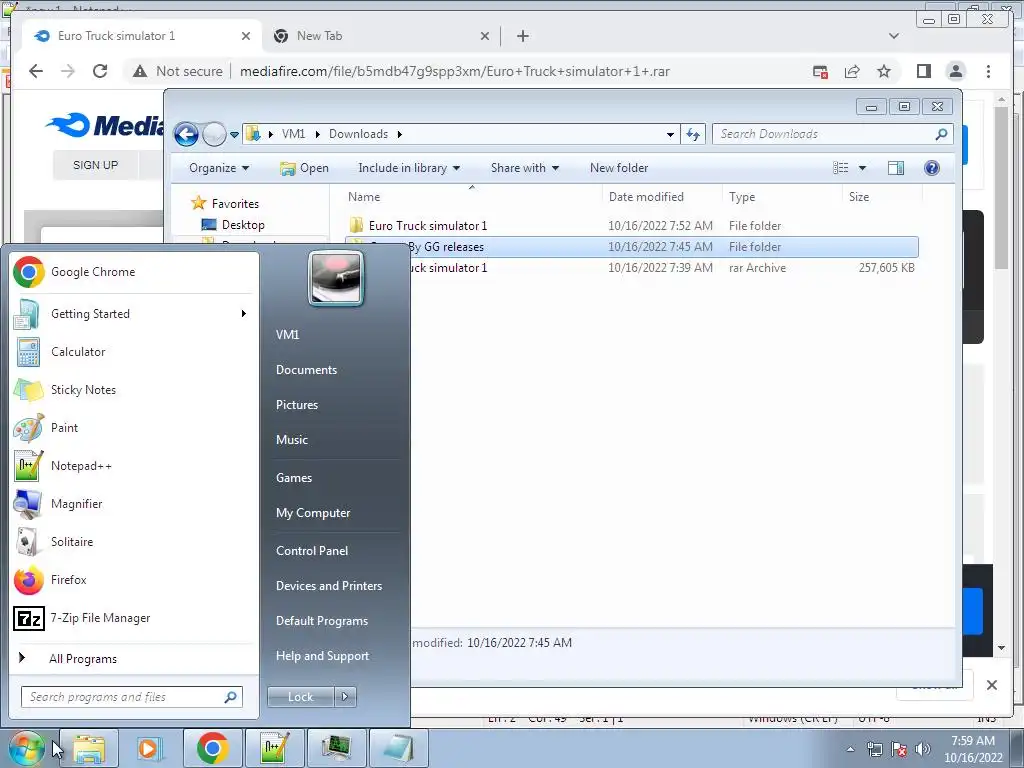Viewport: 1024px width, 768px height.
Task: Sort by the Date modified column
Action: [x=662, y=197]
